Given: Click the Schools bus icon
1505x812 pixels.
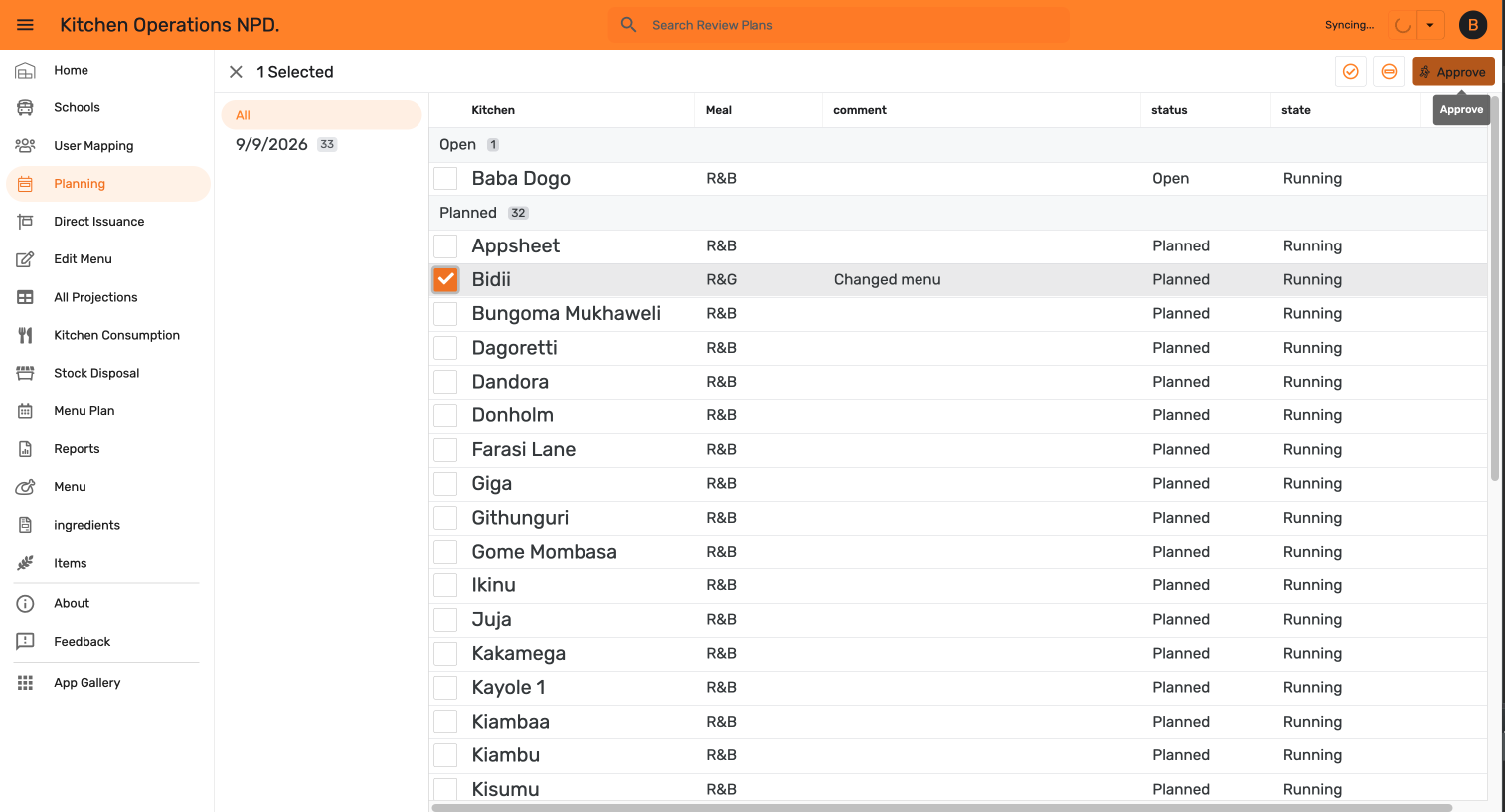Looking at the screenshot, I should point(25,107).
